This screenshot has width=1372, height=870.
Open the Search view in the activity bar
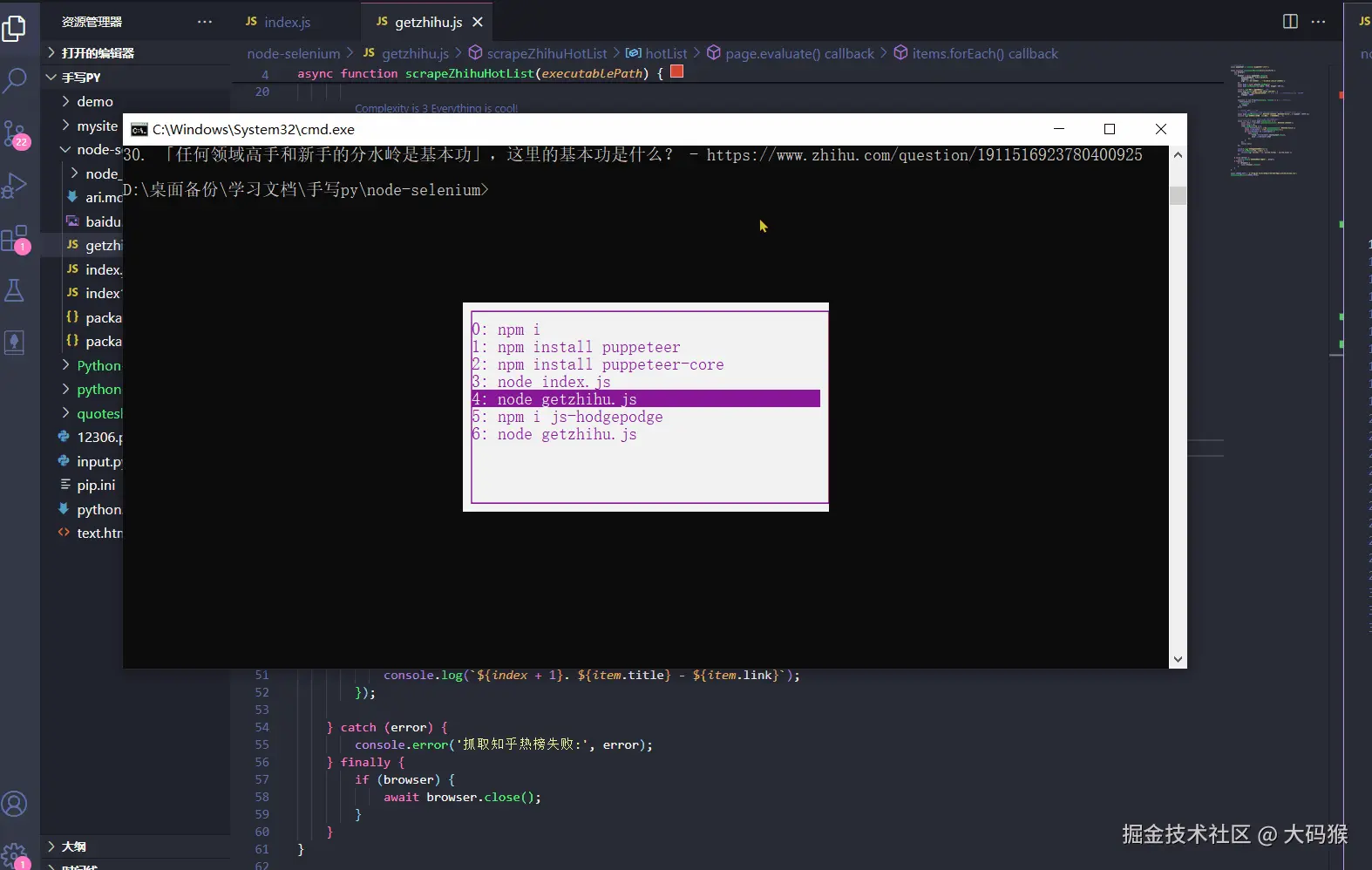point(15,80)
